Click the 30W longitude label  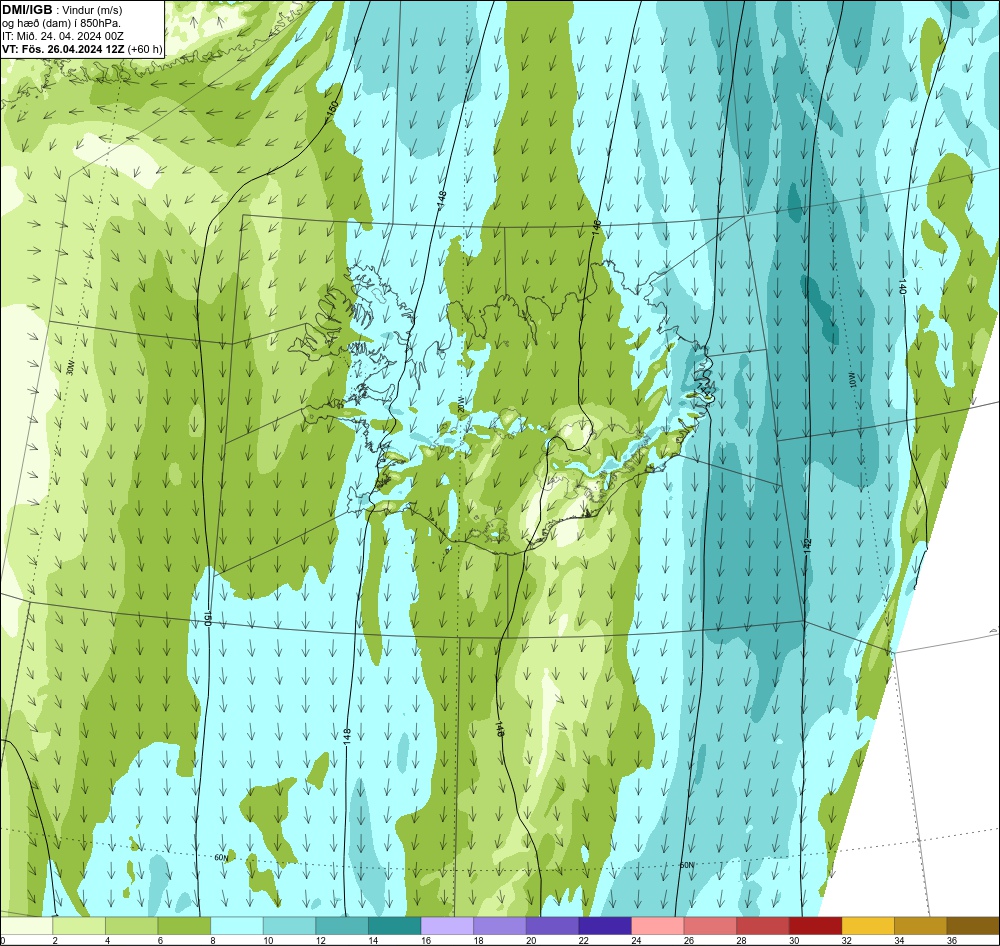pyautogui.click(x=70, y=367)
